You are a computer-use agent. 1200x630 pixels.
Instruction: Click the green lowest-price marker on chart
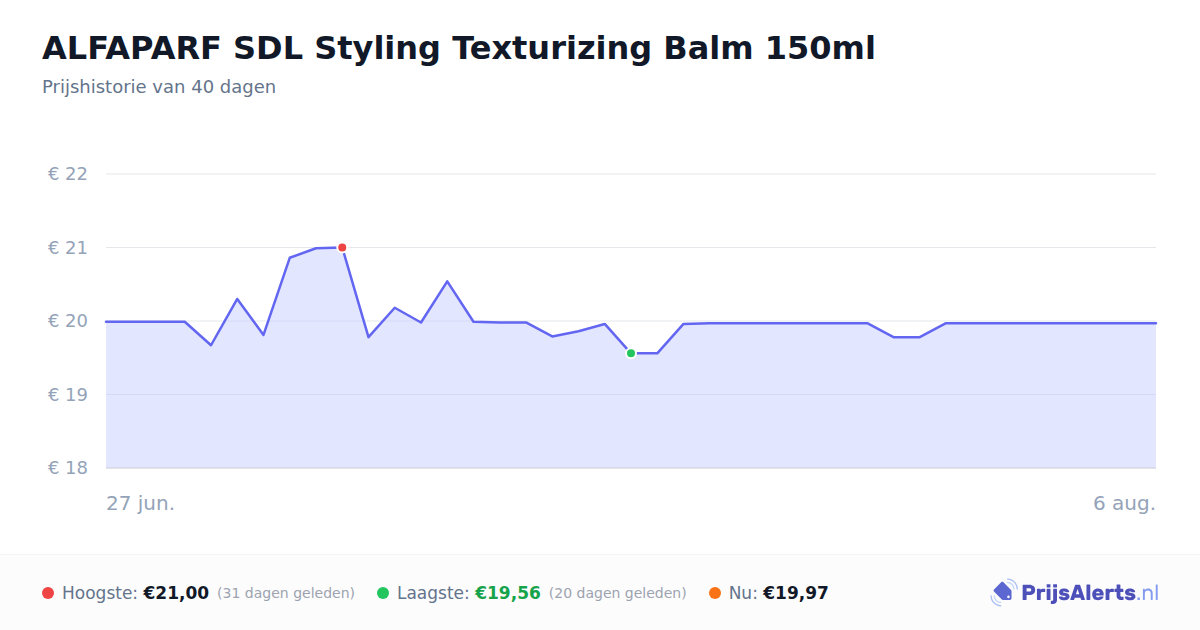click(x=631, y=353)
